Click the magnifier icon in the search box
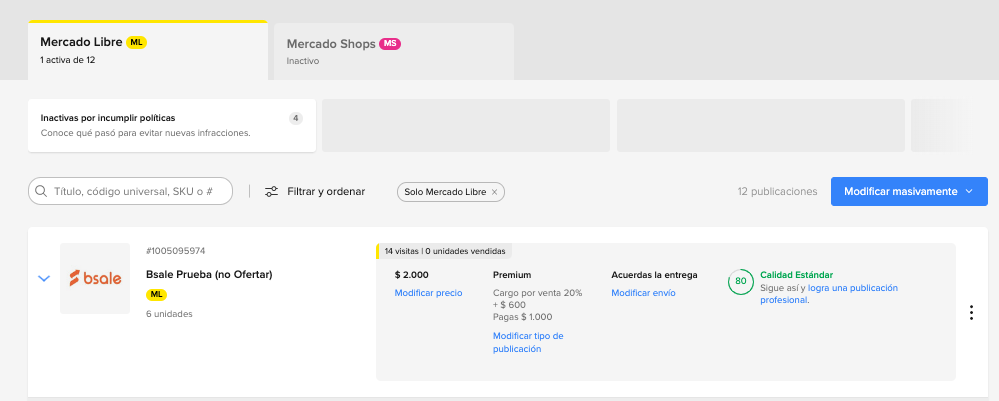 pos(41,191)
